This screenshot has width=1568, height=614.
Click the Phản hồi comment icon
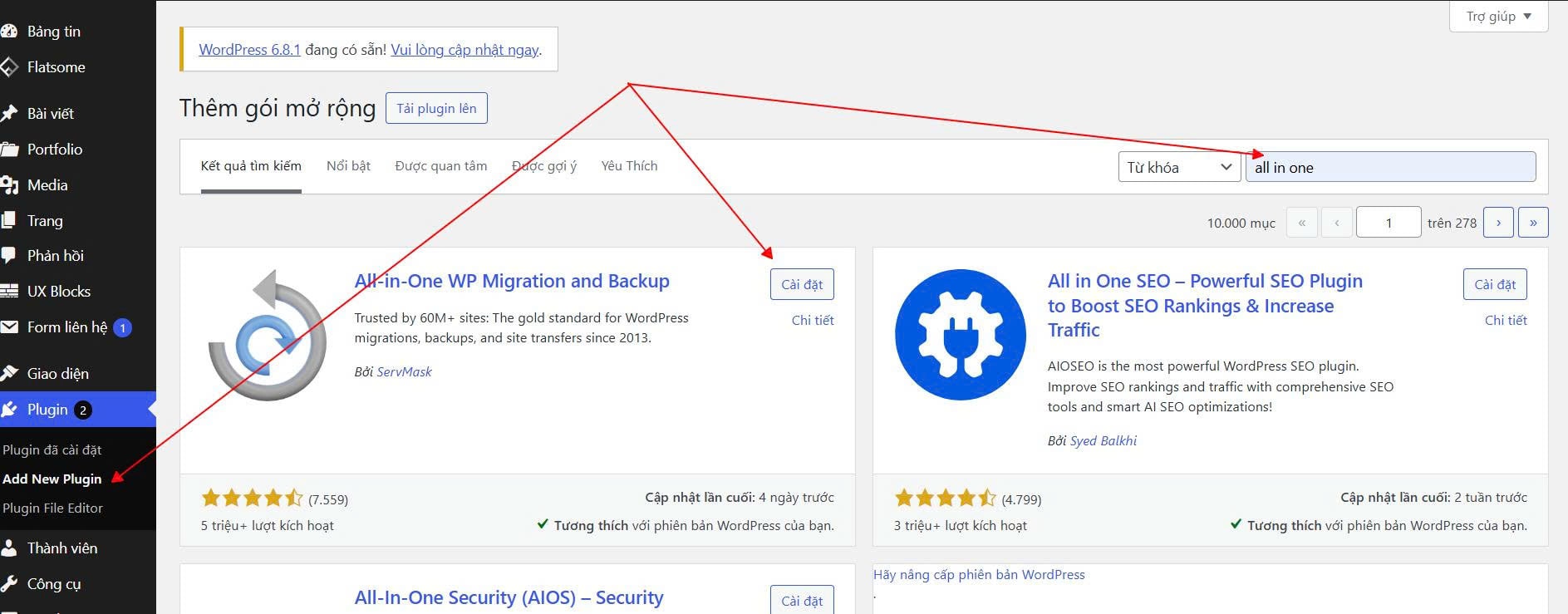pos(8,256)
